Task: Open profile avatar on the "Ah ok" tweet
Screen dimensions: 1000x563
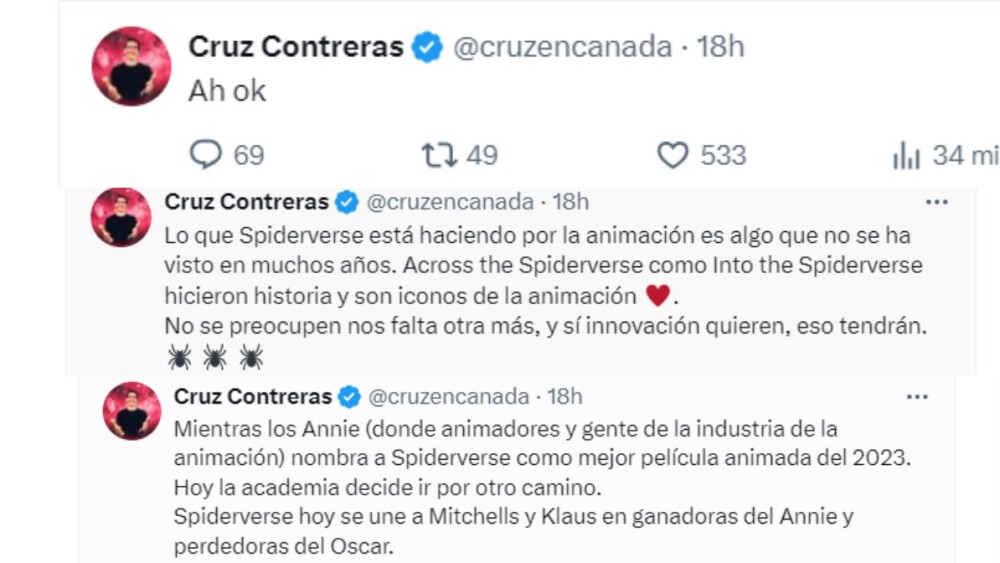Action: coord(131,66)
